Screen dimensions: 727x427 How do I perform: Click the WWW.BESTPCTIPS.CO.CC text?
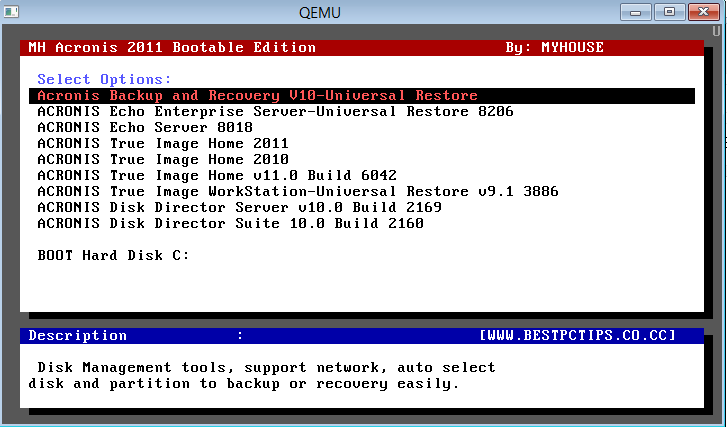[x=577, y=336]
